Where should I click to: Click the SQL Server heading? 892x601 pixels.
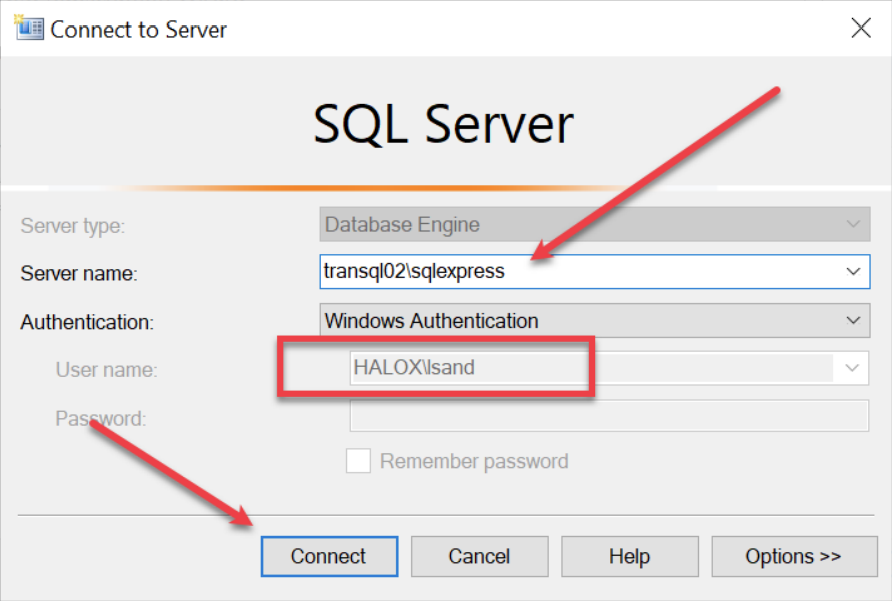click(x=443, y=124)
